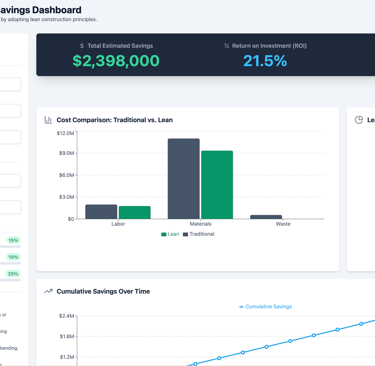Screen dimensions: 375x366
Task: Click the gray Traditional legend color square
Action: tap(186, 234)
